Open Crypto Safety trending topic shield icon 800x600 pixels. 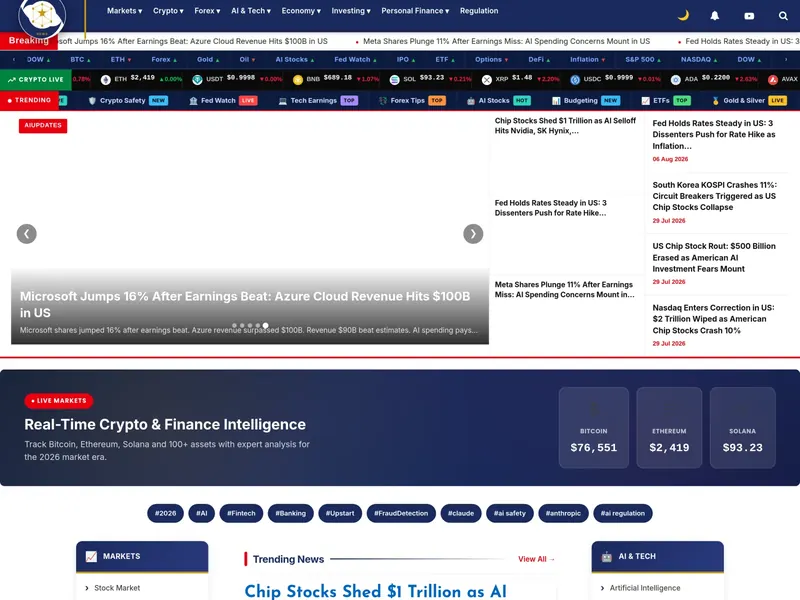pos(92,101)
